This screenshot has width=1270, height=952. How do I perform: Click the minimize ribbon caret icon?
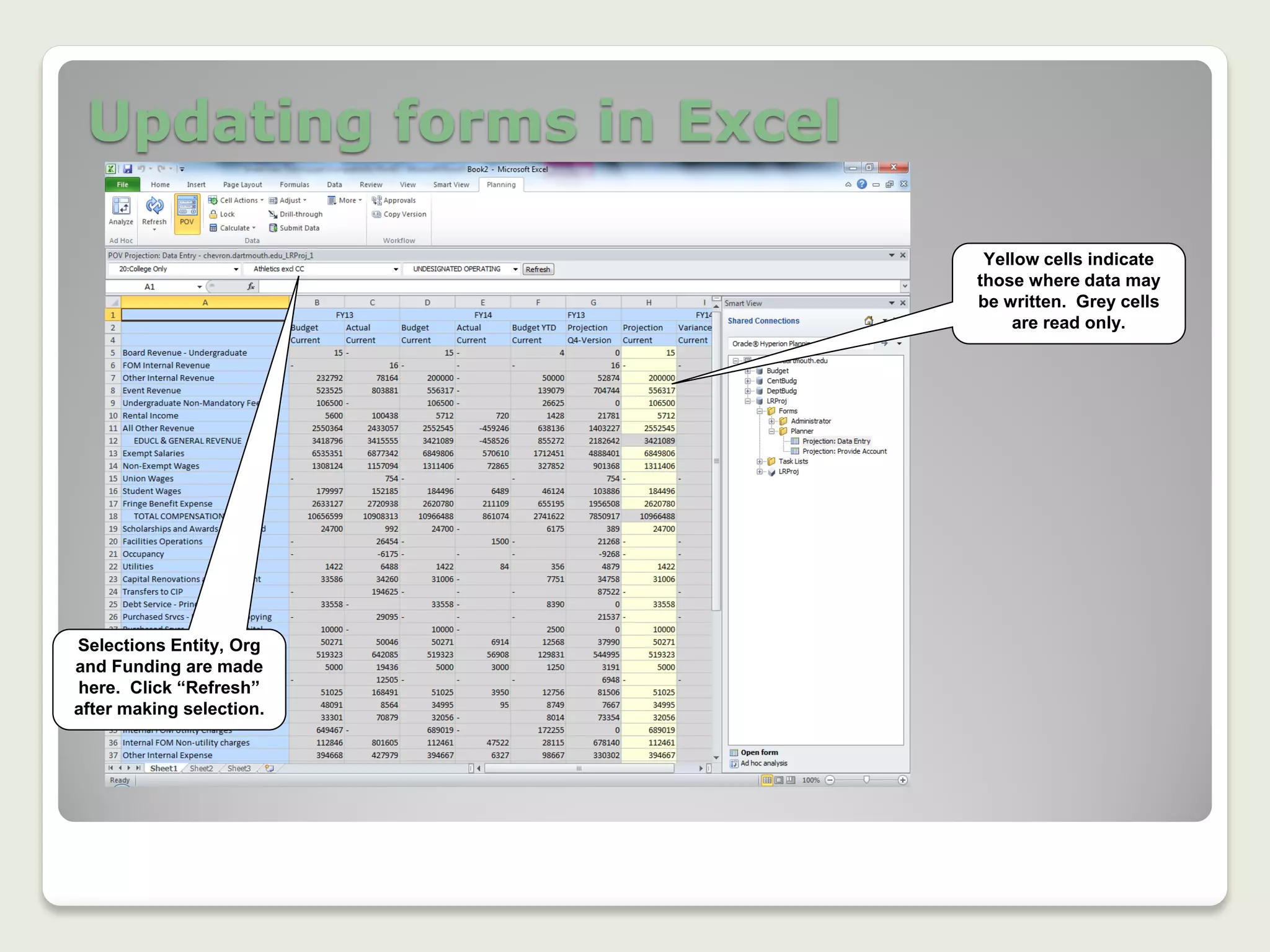click(x=848, y=185)
